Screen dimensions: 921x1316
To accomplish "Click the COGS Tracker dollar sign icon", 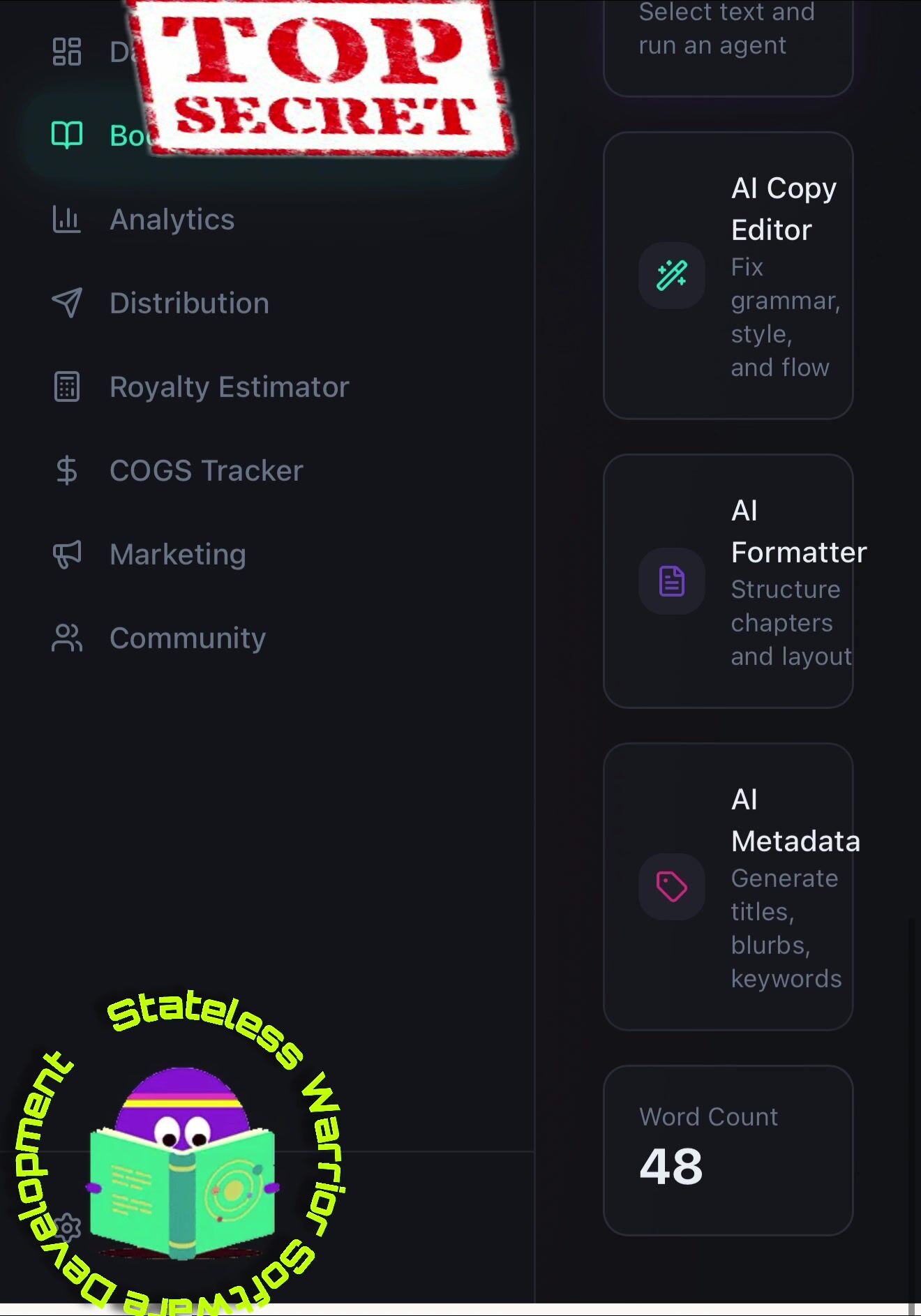I will (x=67, y=470).
